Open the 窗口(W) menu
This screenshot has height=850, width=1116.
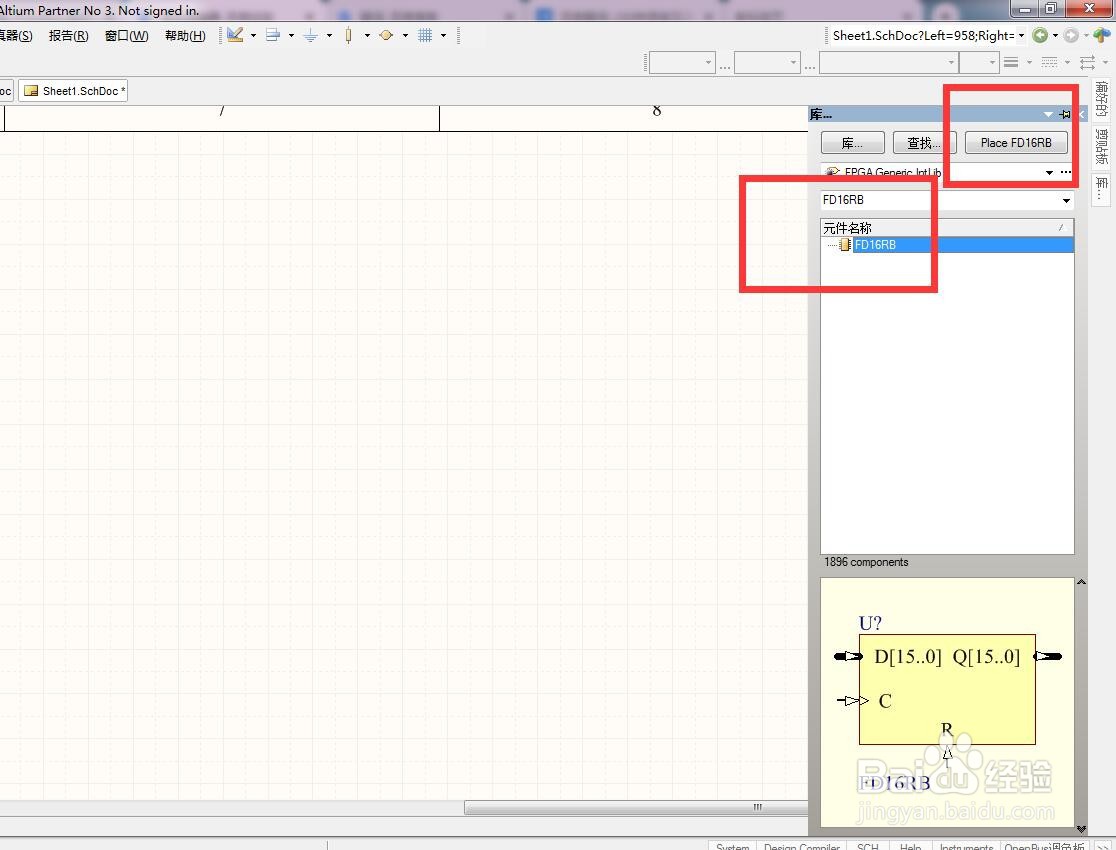tap(127, 36)
